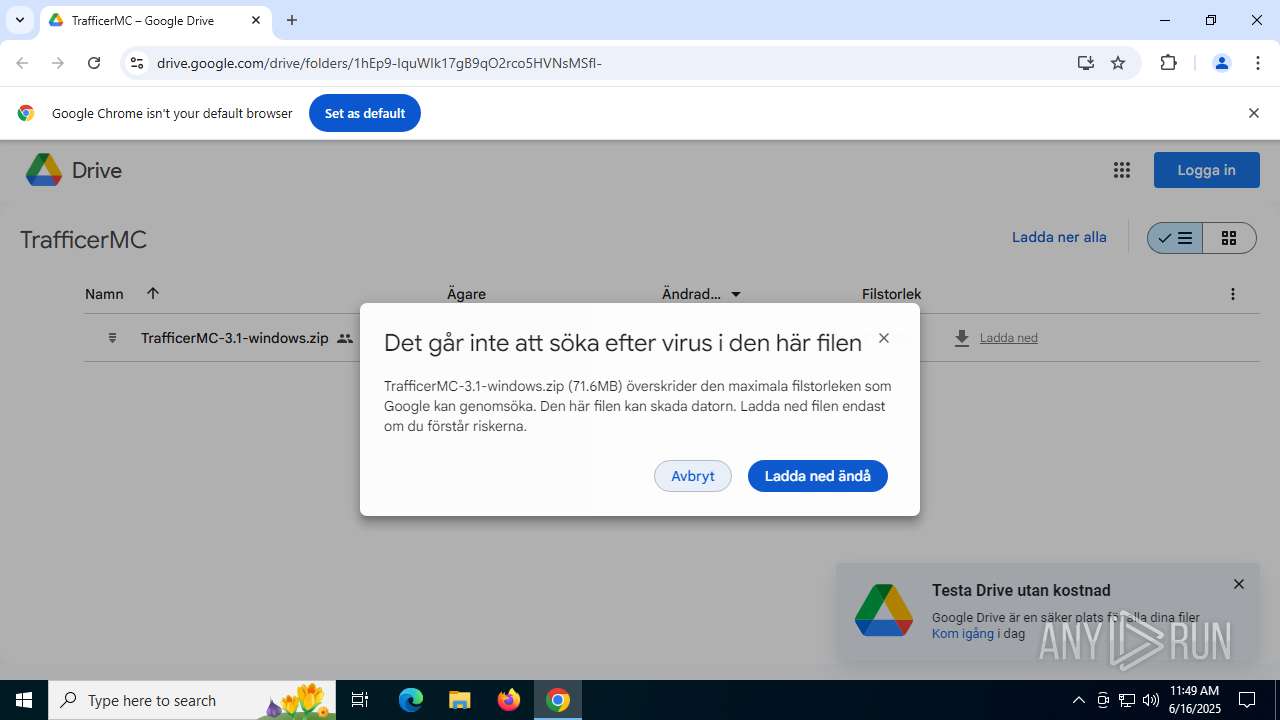The width and height of the screenshot is (1280, 720).
Task: Switch to grid view layout
Action: 1229,238
